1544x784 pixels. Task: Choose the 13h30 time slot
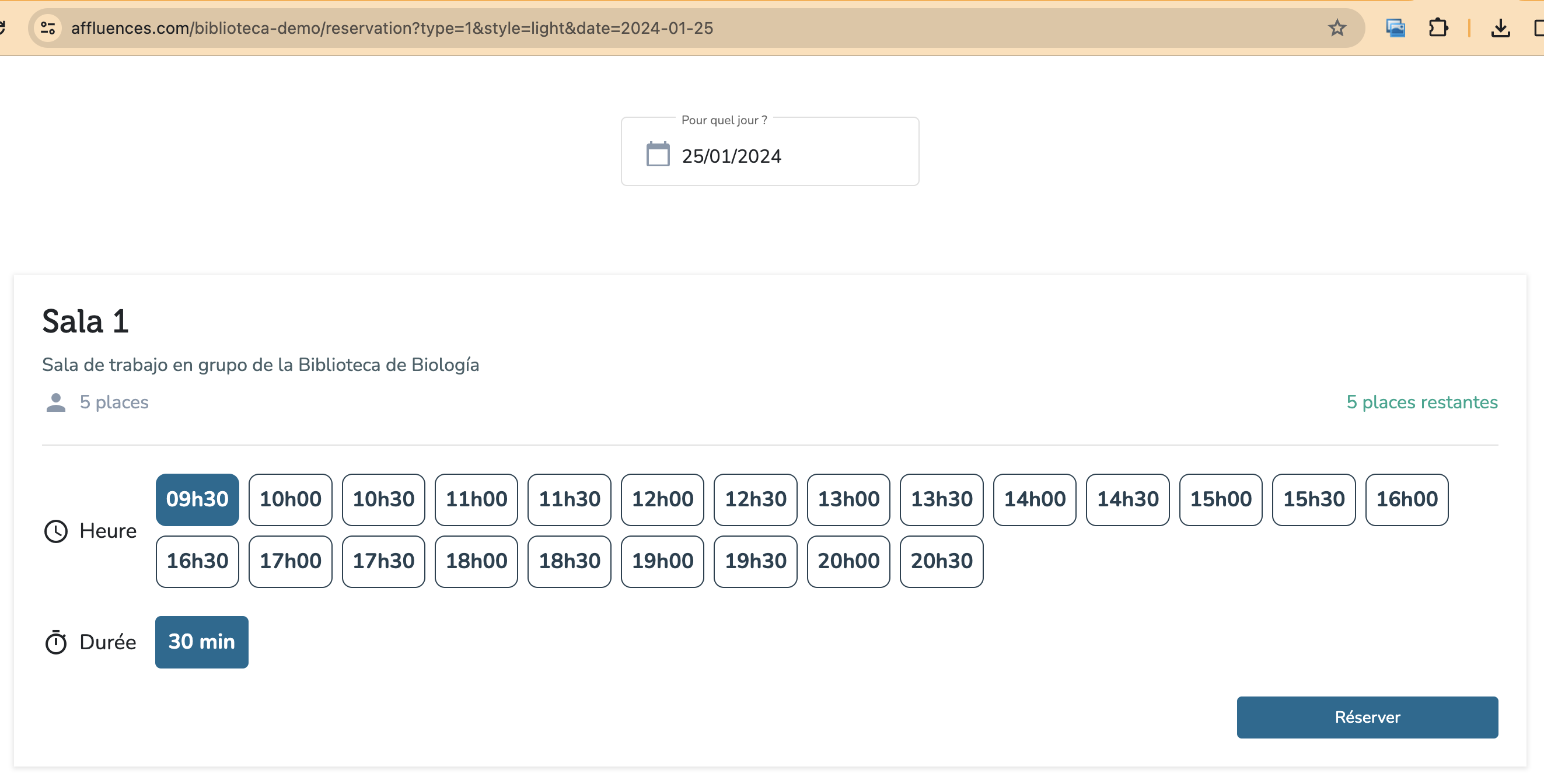click(x=942, y=500)
